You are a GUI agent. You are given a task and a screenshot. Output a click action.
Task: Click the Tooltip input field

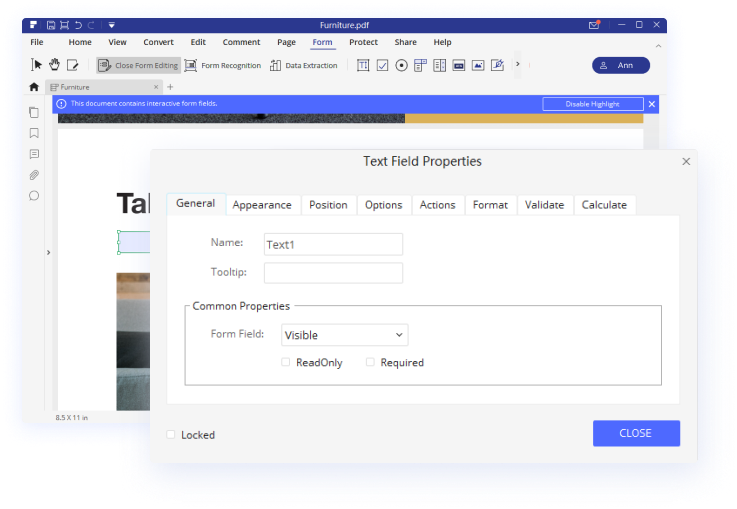333,273
